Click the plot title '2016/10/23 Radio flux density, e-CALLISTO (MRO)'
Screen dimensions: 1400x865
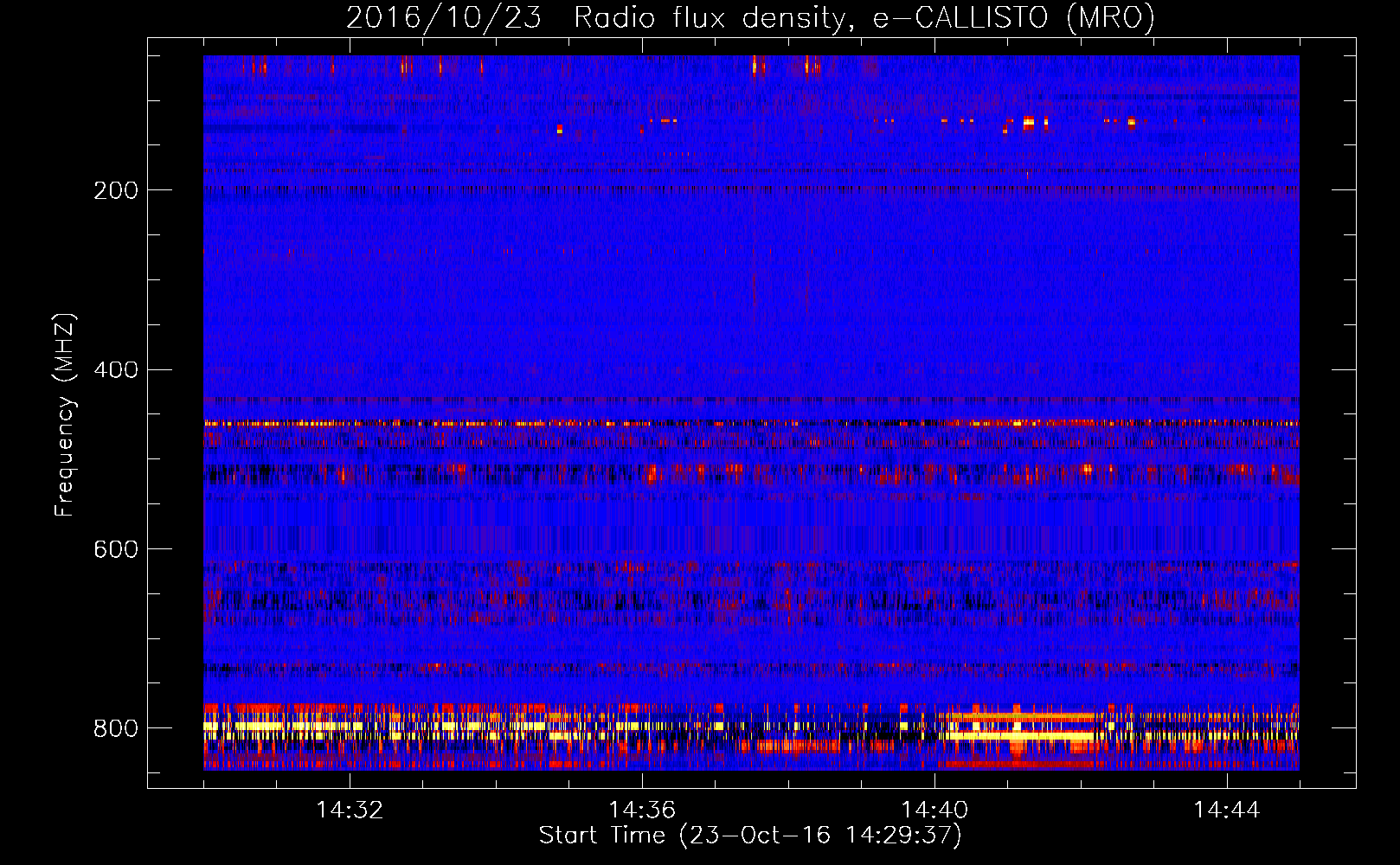[750, 17]
